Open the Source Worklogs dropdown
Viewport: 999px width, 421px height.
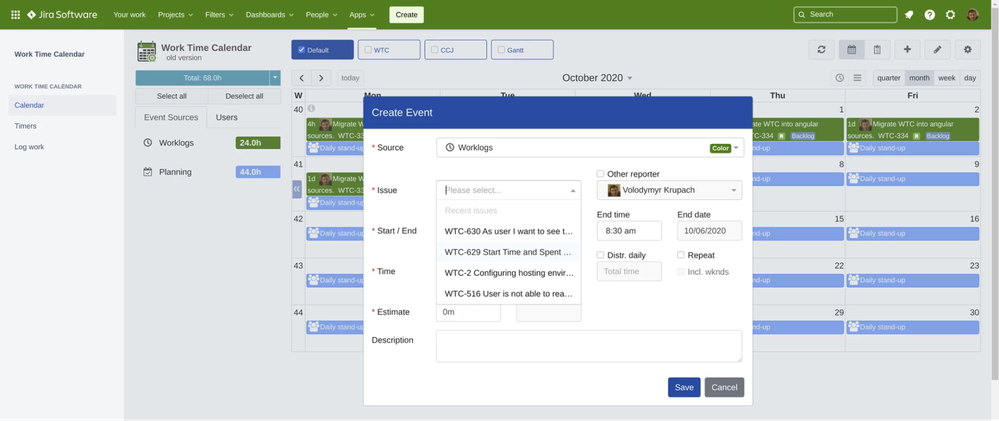tap(590, 147)
